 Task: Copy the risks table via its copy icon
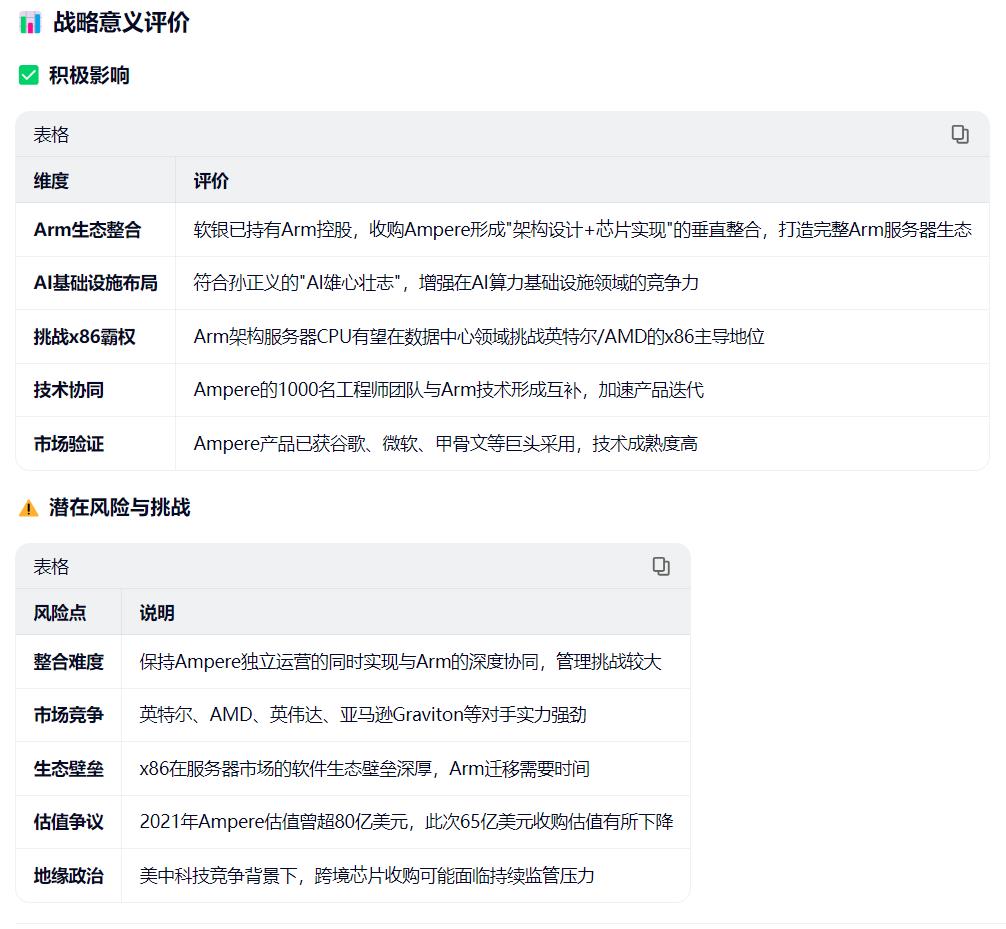click(661, 566)
